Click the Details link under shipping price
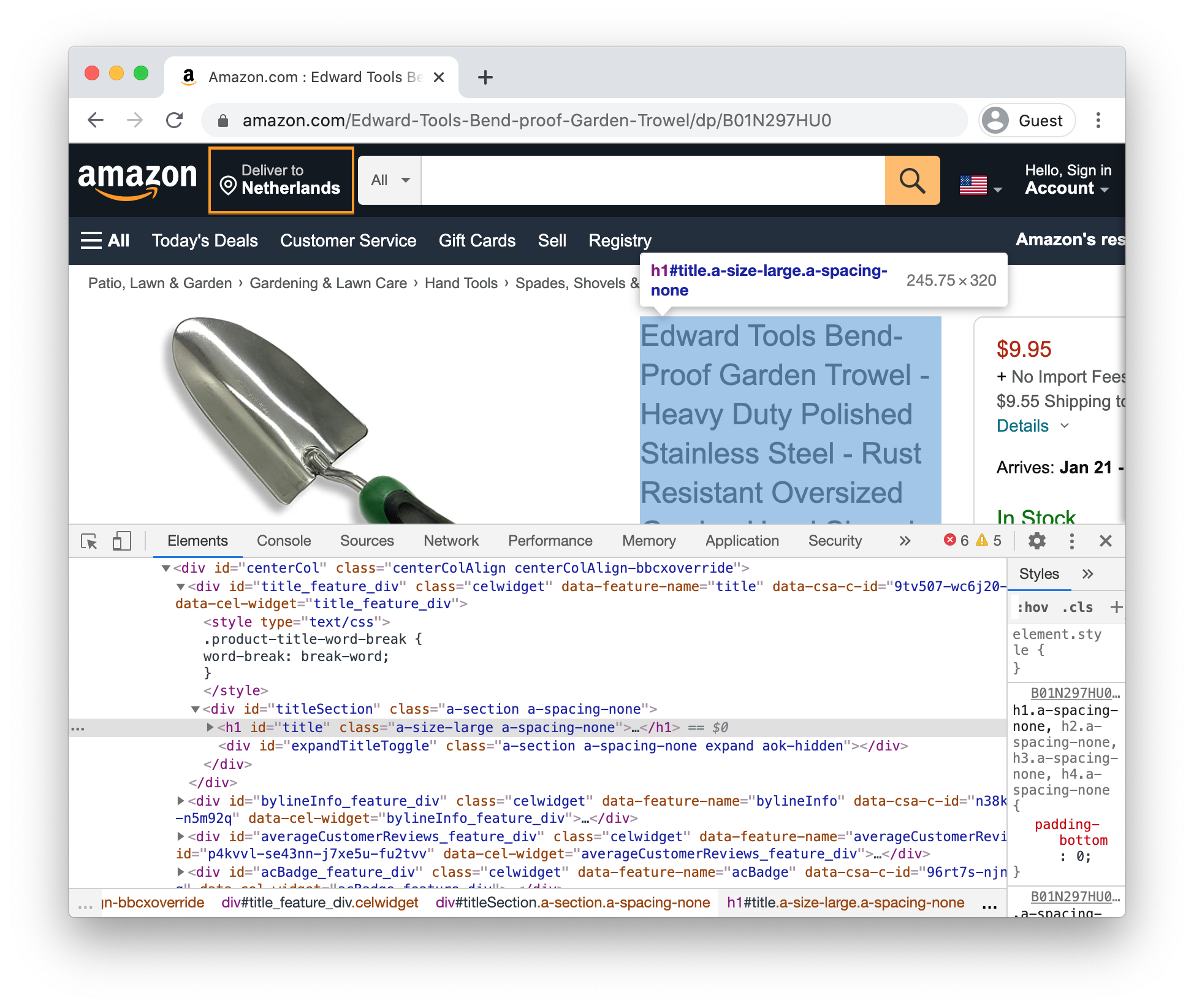Viewport: 1194px width, 1008px height. pyautogui.click(x=1022, y=424)
